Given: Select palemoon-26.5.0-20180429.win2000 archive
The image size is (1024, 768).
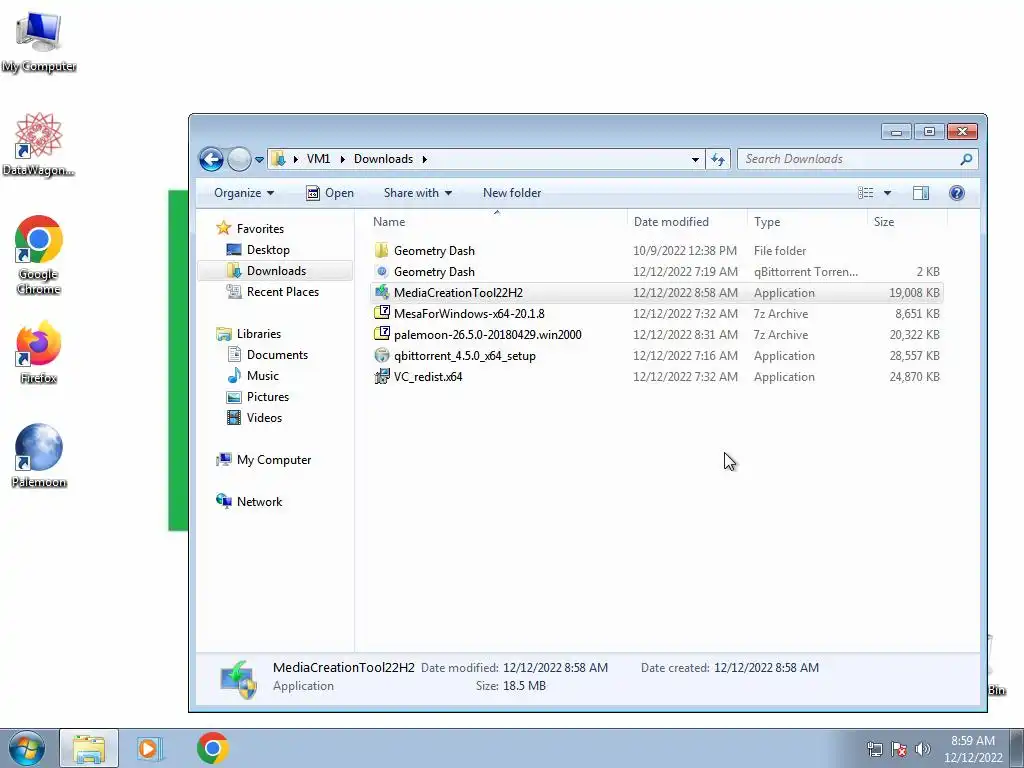Looking at the screenshot, I should click(487, 334).
